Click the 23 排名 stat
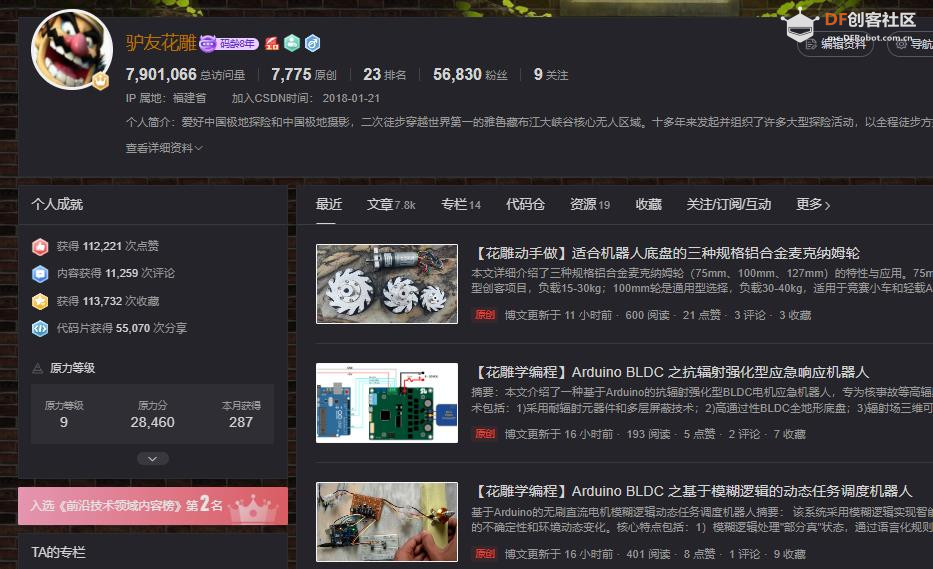Image resolution: width=933 pixels, height=569 pixels. 385,74
